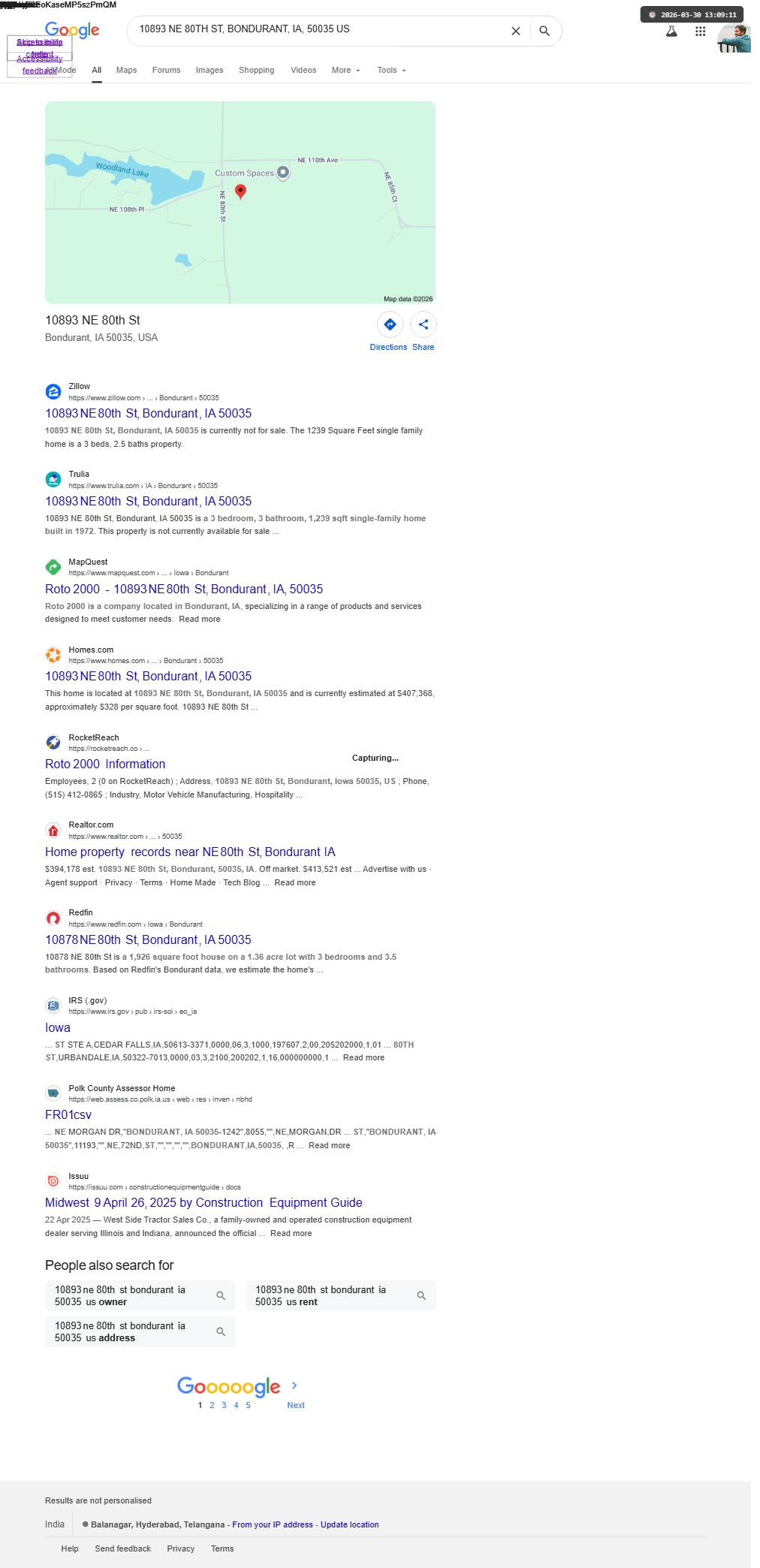Screen dimensions: 760x1568
Task: Open the Roto 2000 Information RocketReach link
Action: tap(105, 764)
